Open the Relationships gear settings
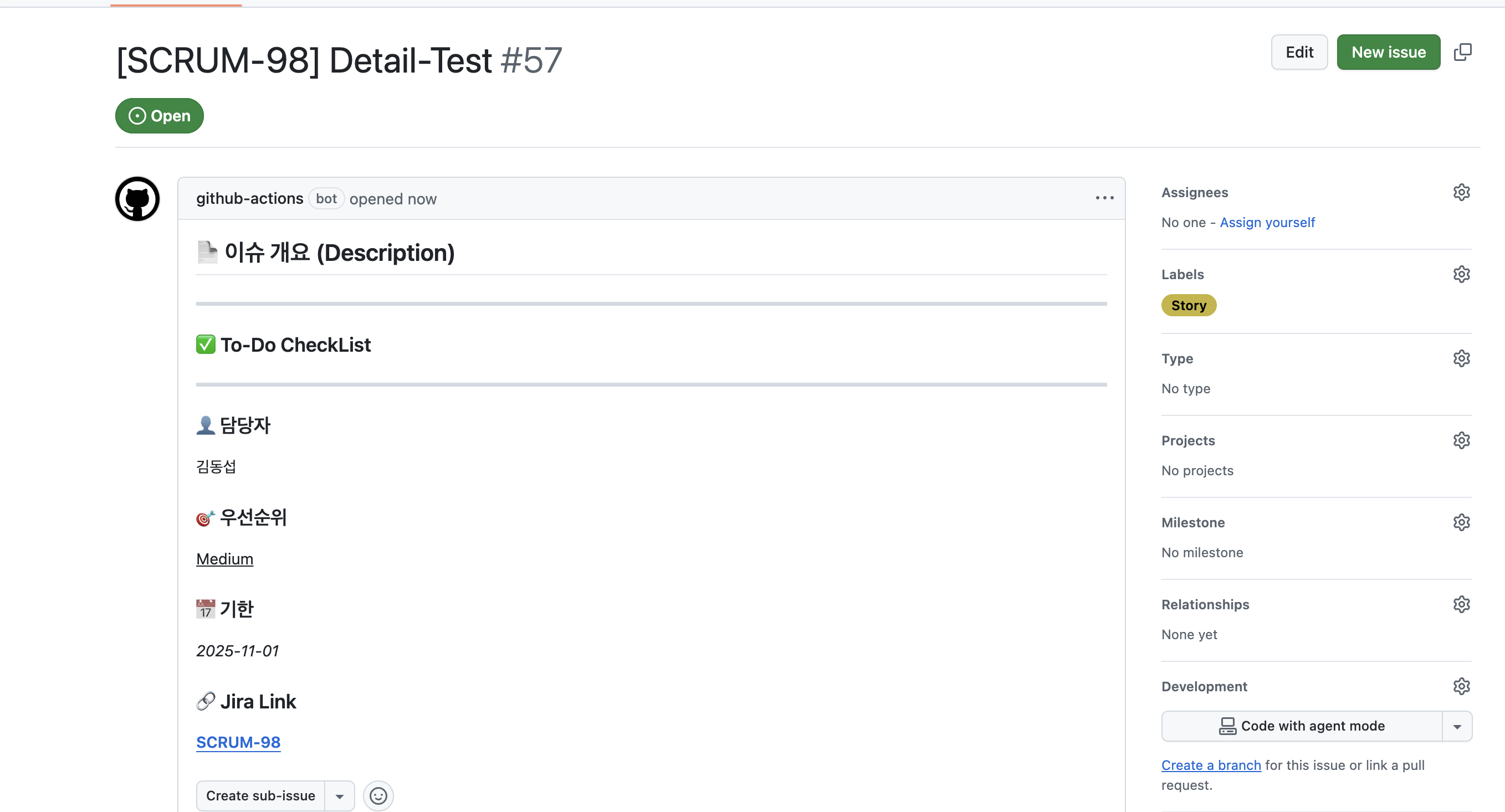Image resolution: width=1505 pixels, height=812 pixels. point(1461,604)
